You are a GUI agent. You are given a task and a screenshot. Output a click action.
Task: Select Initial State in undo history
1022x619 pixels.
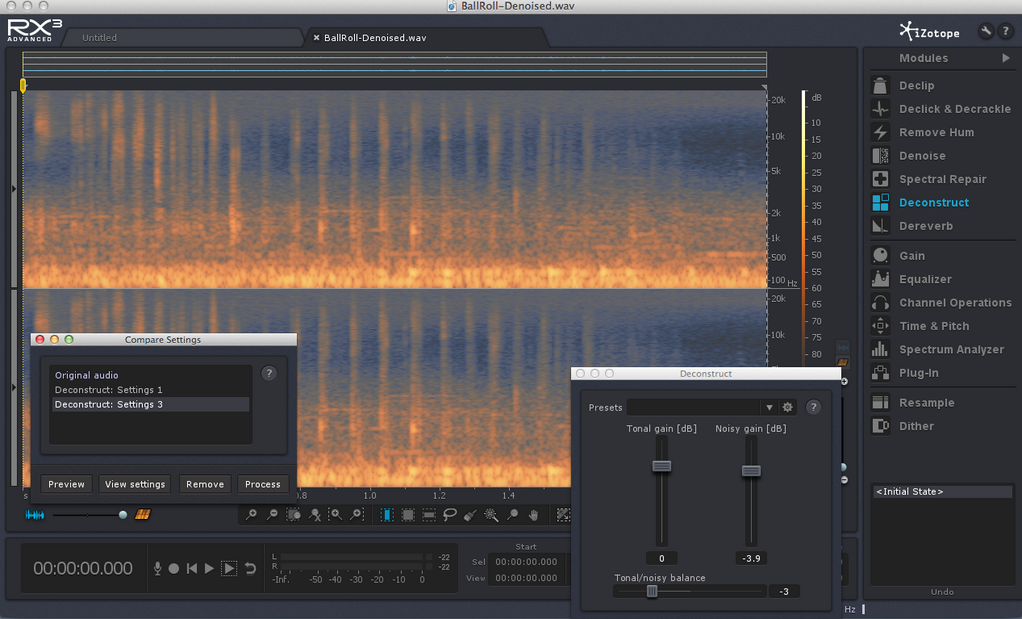tap(942, 492)
